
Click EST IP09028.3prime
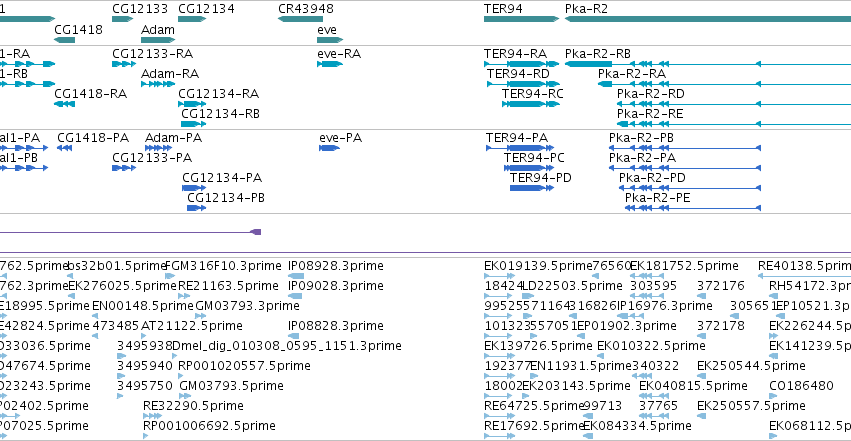[295, 296]
